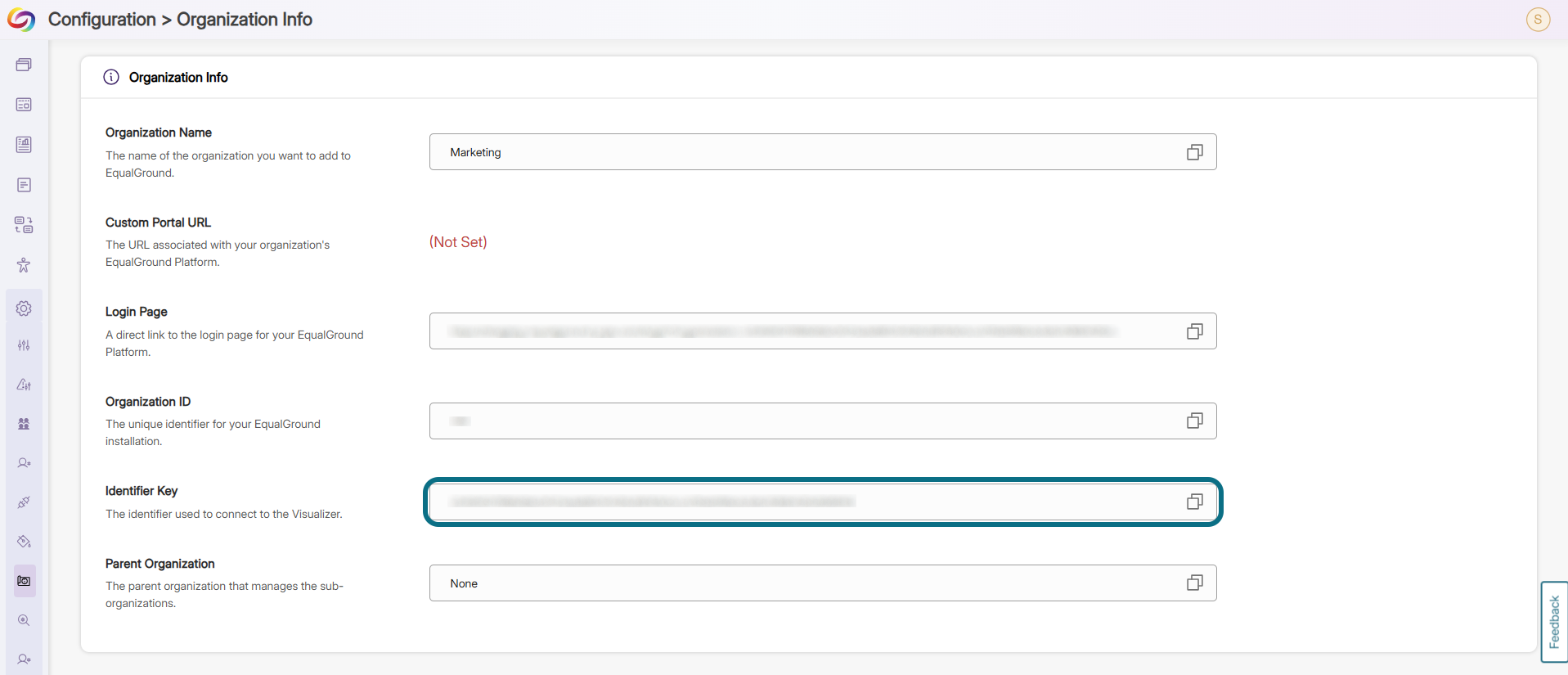Copy the Parent Organization value
Viewport: 1568px width, 675px height.
coord(1194,583)
